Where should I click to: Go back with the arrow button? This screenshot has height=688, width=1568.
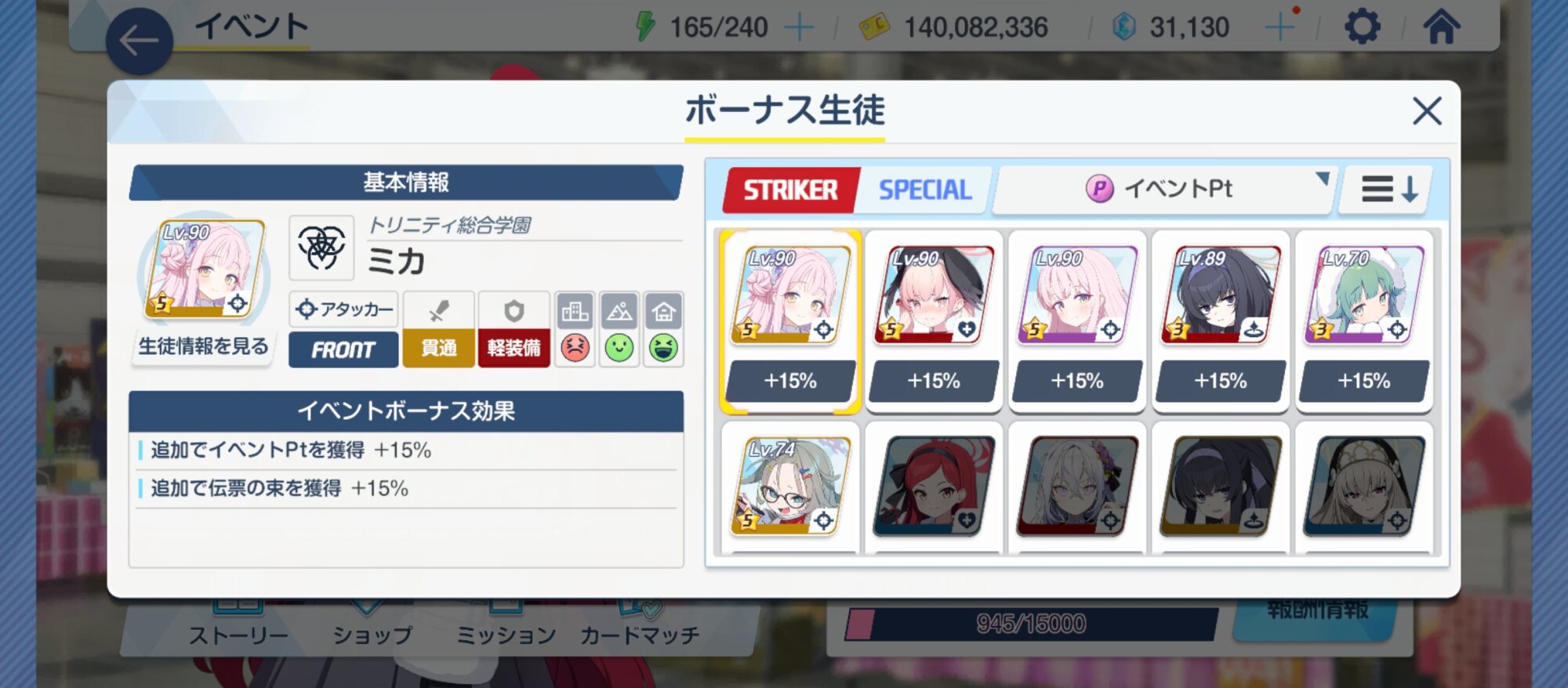coord(139,42)
